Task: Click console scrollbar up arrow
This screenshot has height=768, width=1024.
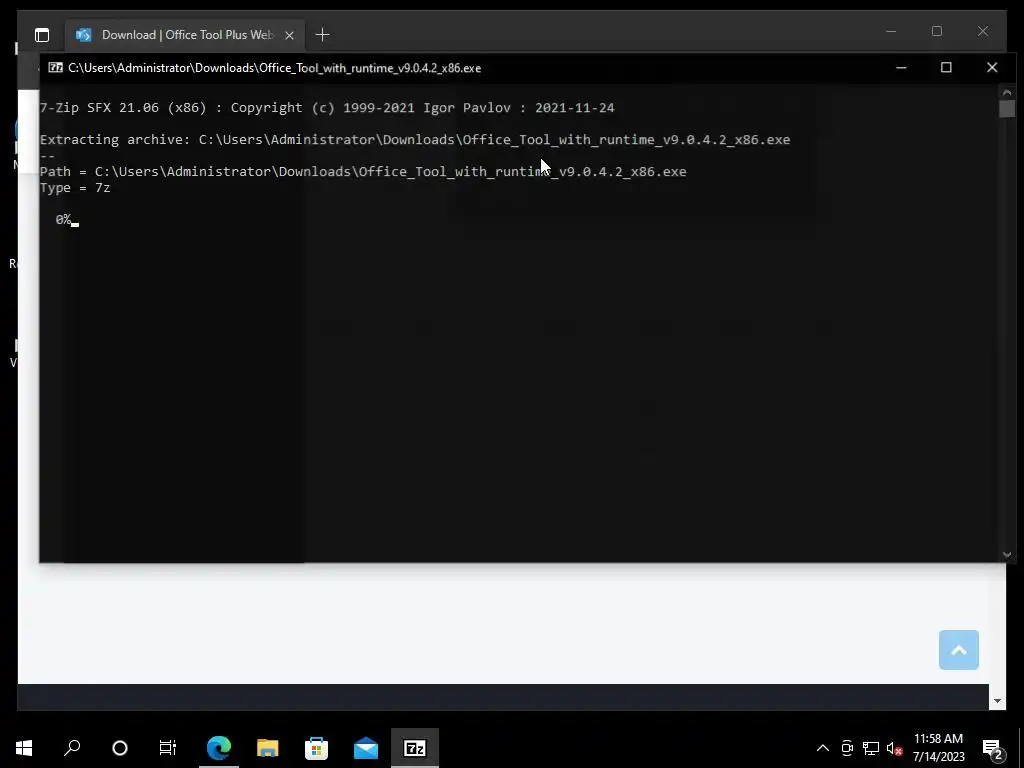Action: click(x=1006, y=93)
